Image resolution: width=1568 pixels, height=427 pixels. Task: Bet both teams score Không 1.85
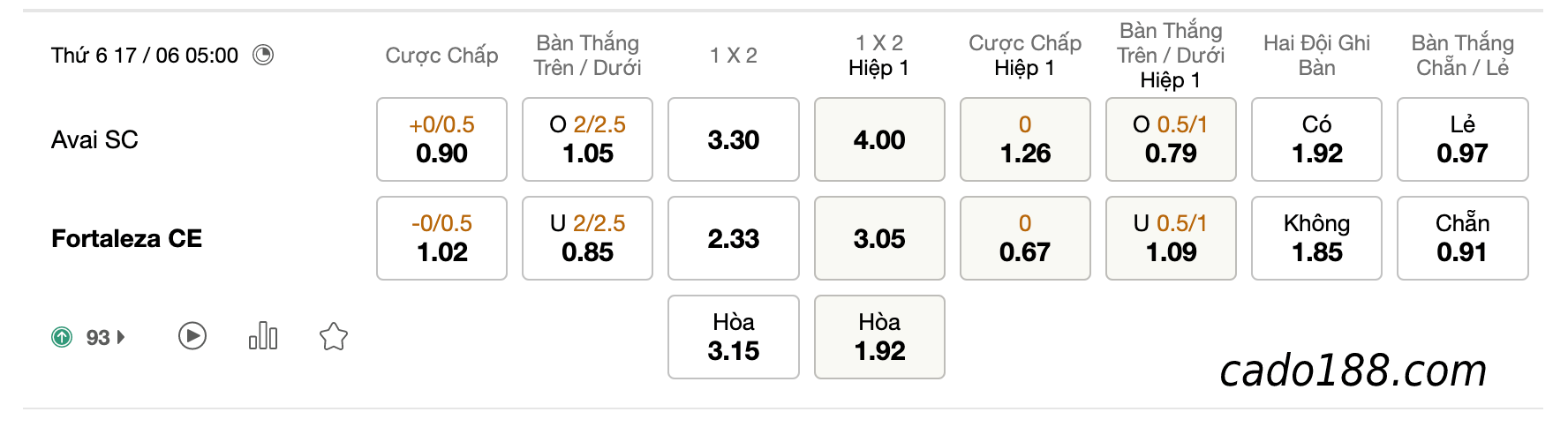[x=1316, y=238]
